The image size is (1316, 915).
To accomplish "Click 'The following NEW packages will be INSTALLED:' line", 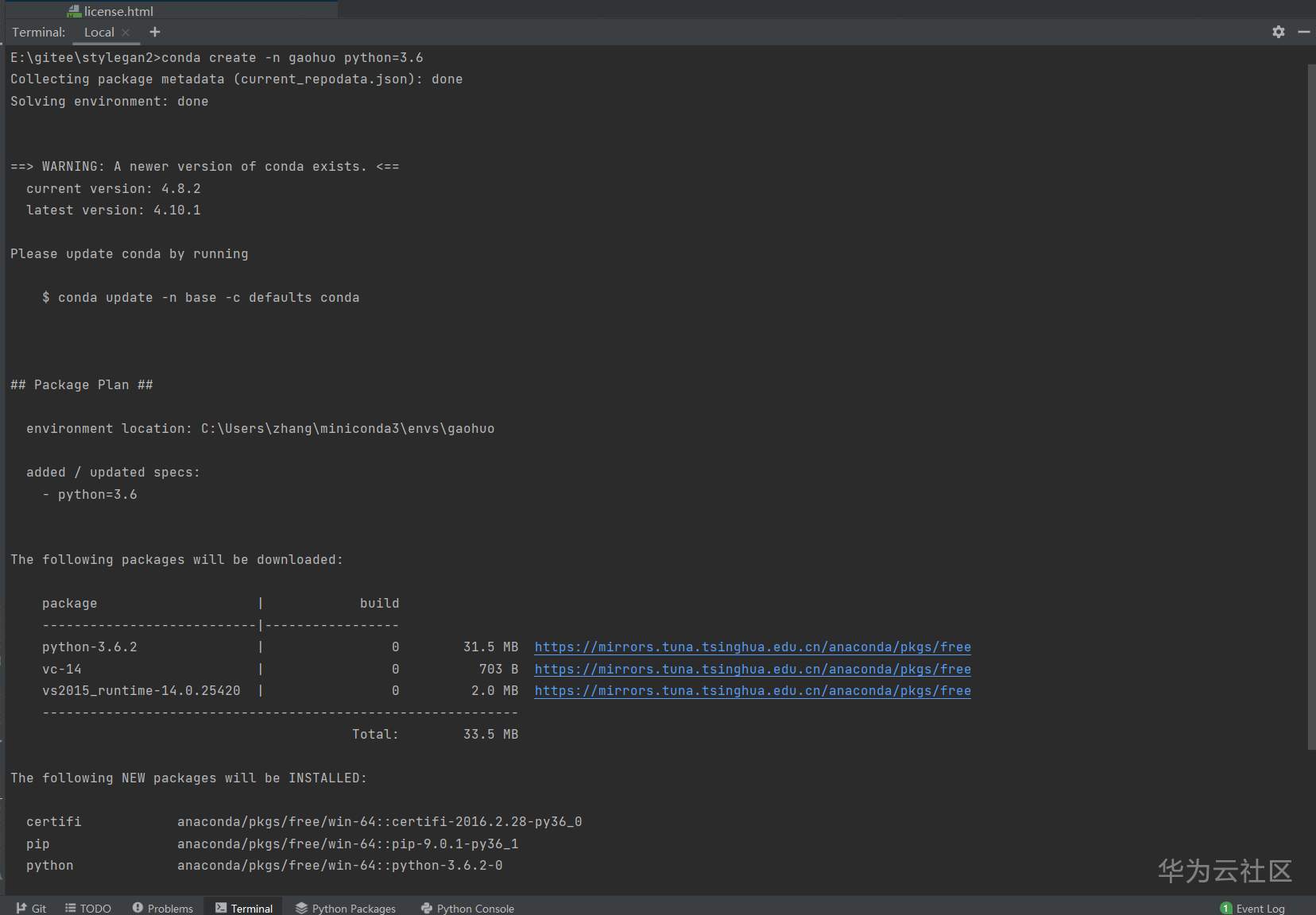I will pos(189,778).
